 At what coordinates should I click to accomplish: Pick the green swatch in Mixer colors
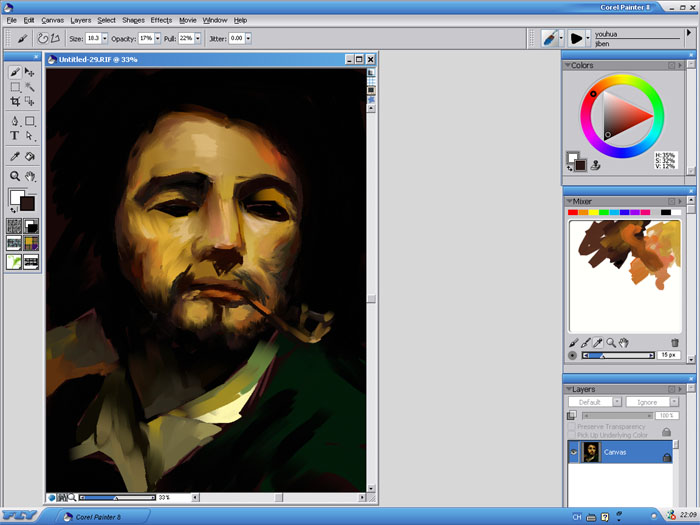tap(604, 212)
